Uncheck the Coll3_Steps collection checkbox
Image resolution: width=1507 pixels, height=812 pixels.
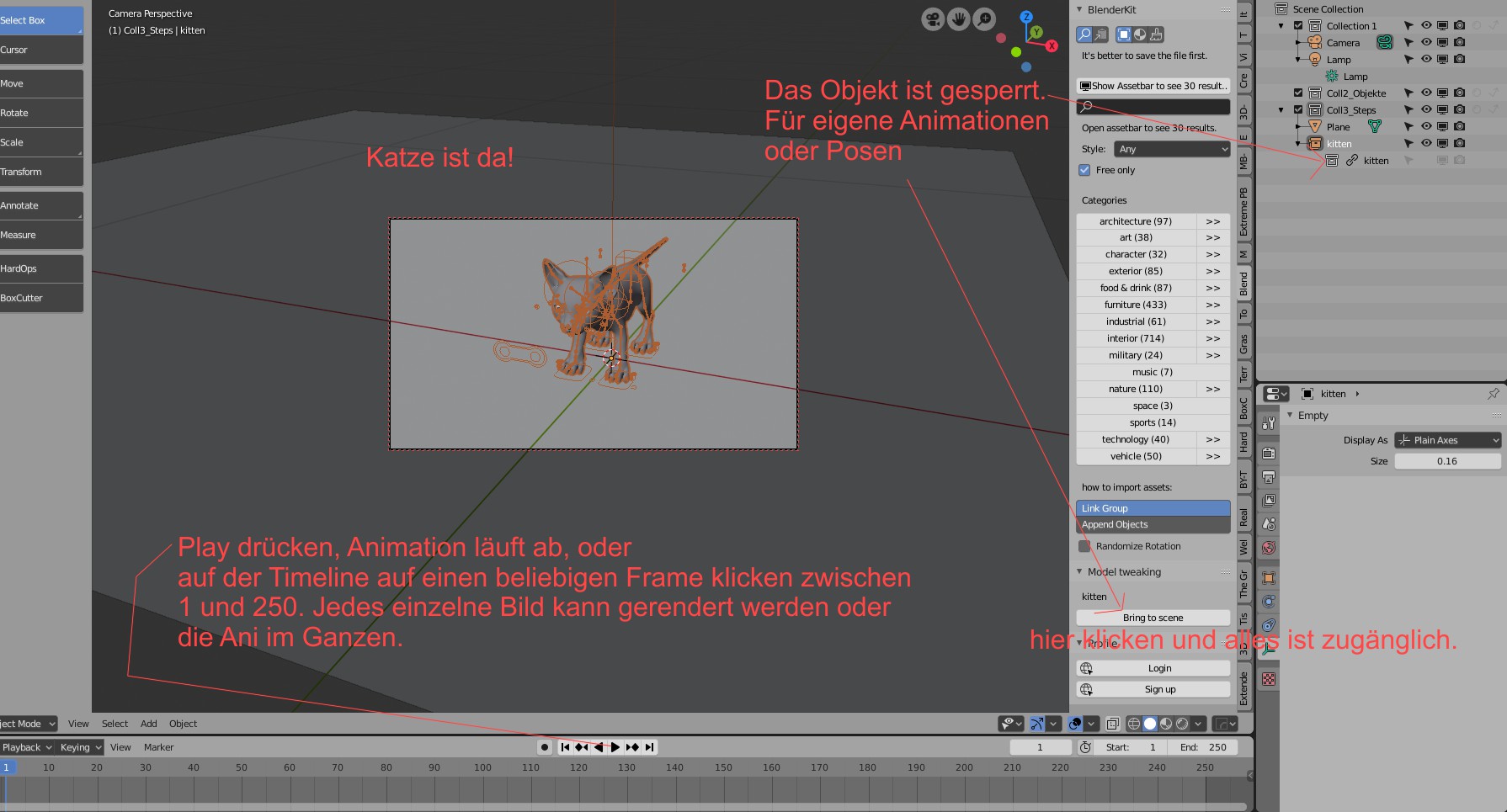click(x=1298, y=110)
